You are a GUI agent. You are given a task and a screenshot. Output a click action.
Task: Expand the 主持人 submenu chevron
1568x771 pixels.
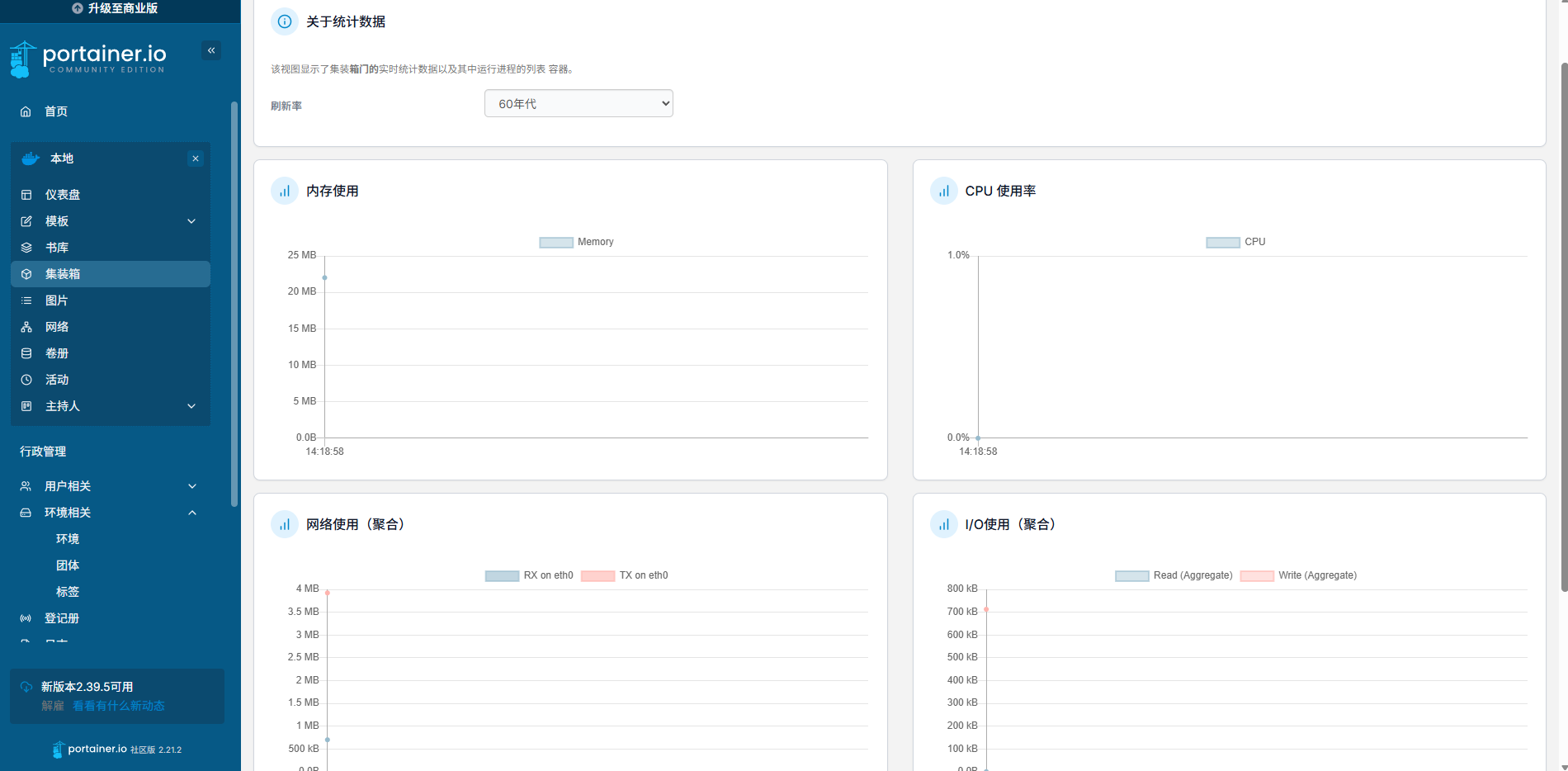pos(191,406)
